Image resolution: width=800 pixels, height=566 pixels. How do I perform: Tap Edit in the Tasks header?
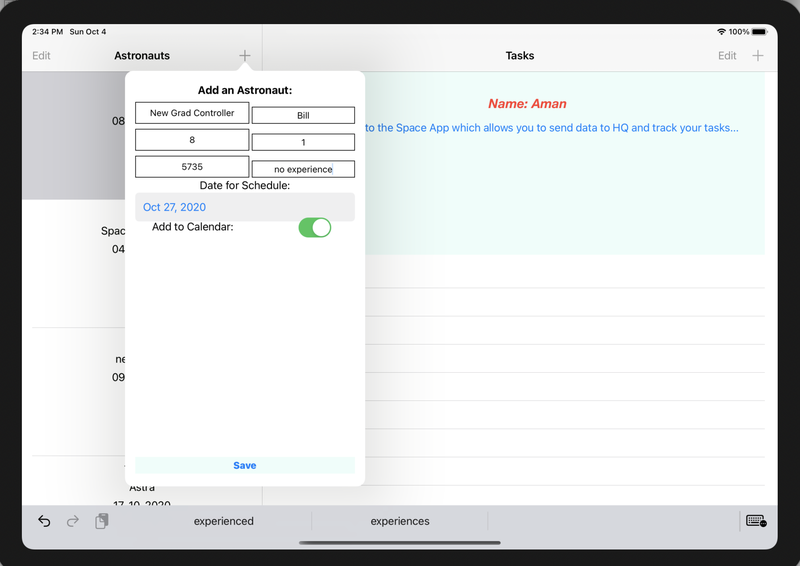pyautogui.click(x=727, y=56)
